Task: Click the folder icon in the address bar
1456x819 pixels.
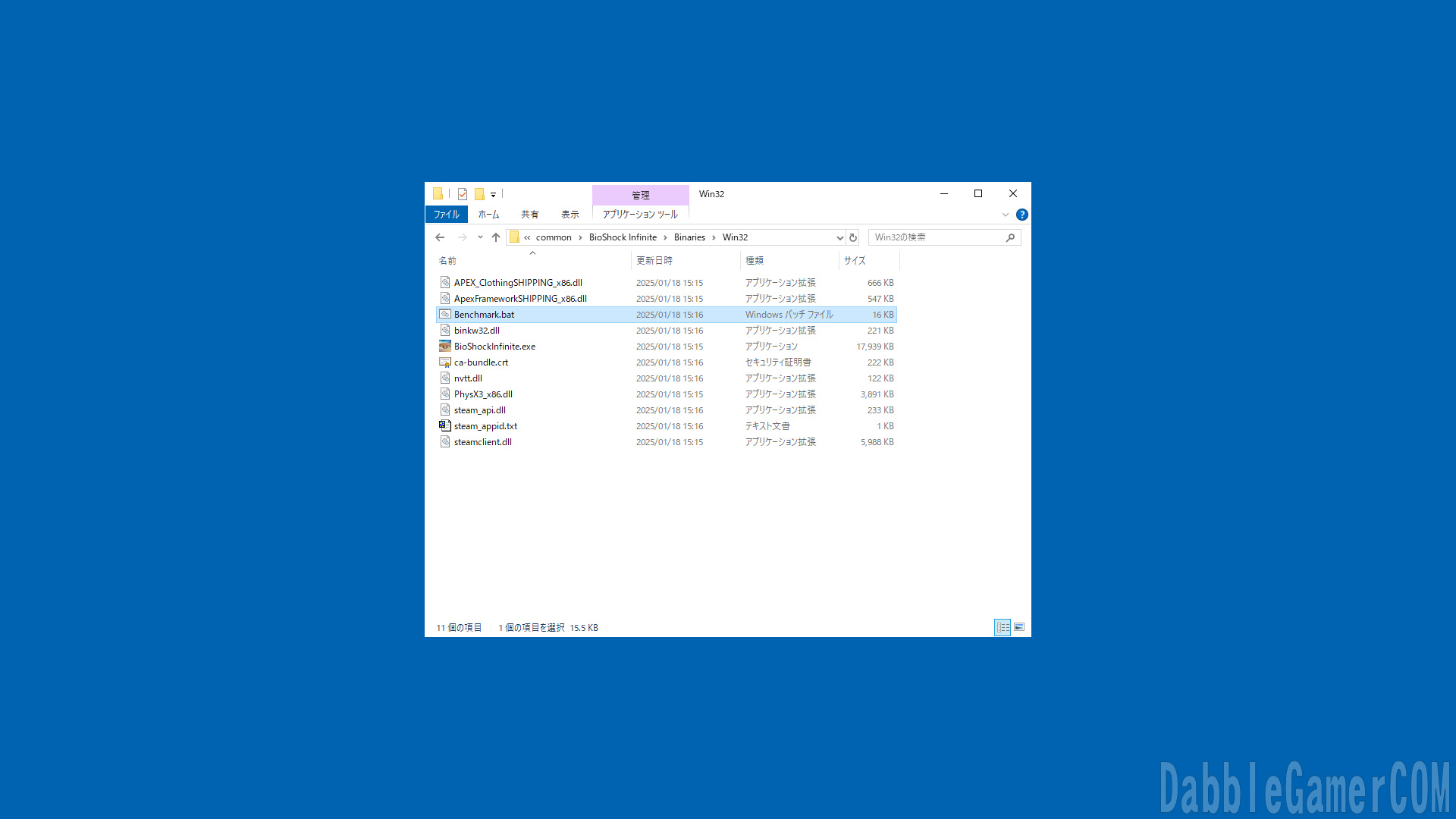Action: 514,237
